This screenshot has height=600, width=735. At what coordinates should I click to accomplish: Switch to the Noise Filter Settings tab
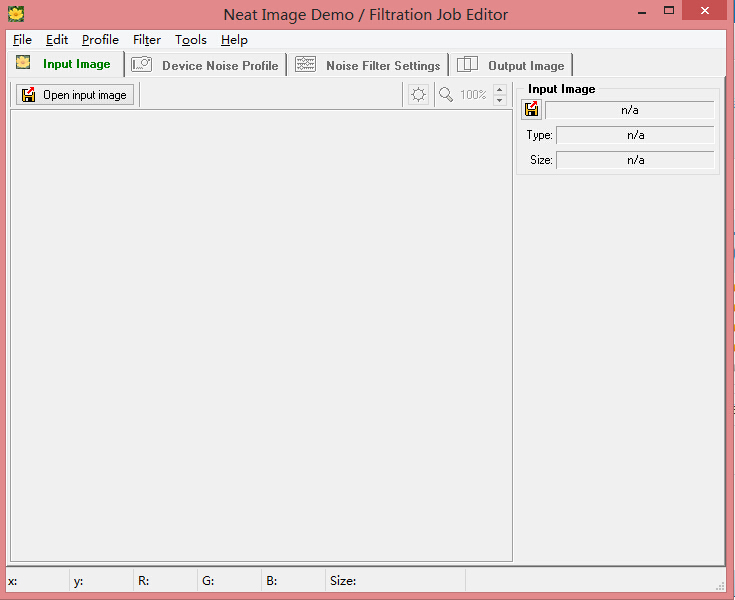click(x=368, y=65)
